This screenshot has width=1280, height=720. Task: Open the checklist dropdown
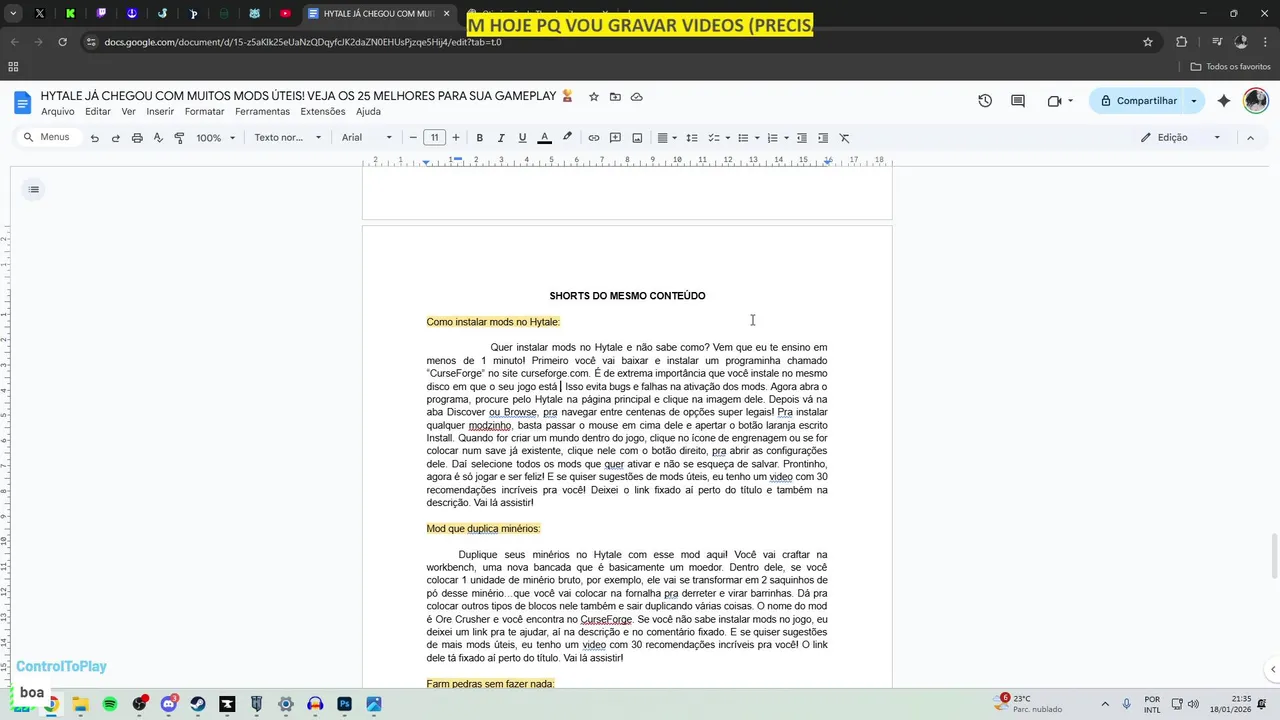click(720, 138)
